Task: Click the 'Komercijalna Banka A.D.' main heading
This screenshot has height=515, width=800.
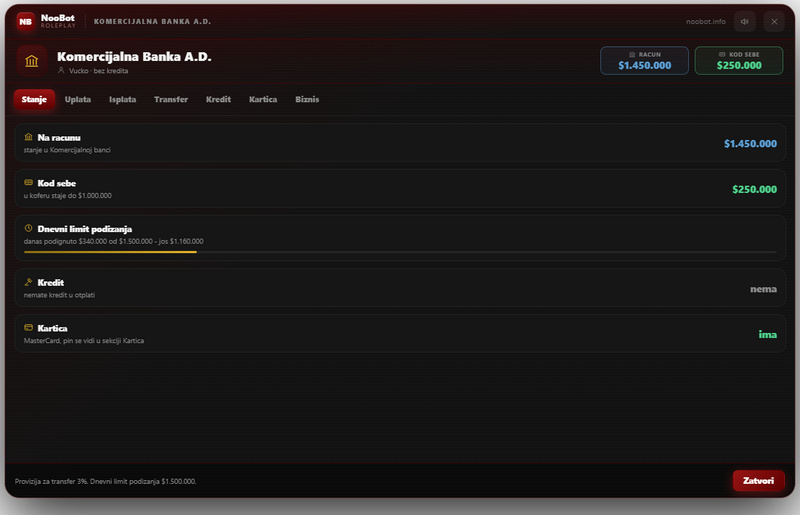Action: tap(134, 56)
